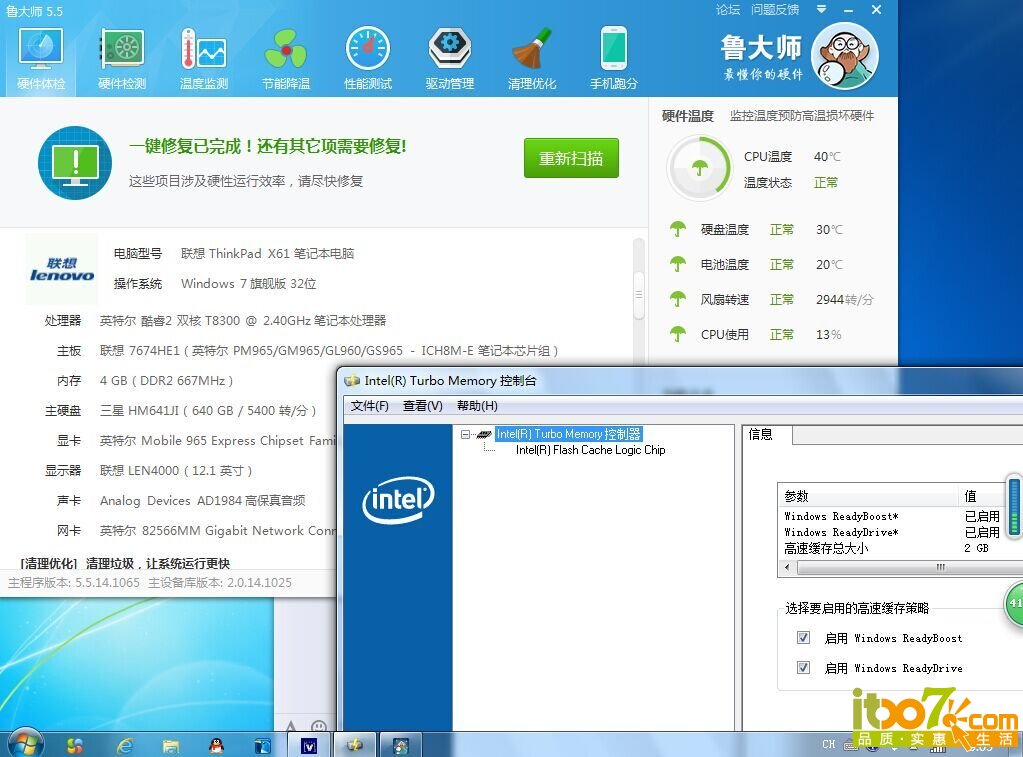Click the green floating gadget bar
Screen dimensions: 1023x757
pyautogui.click(x=1014, y=507)
